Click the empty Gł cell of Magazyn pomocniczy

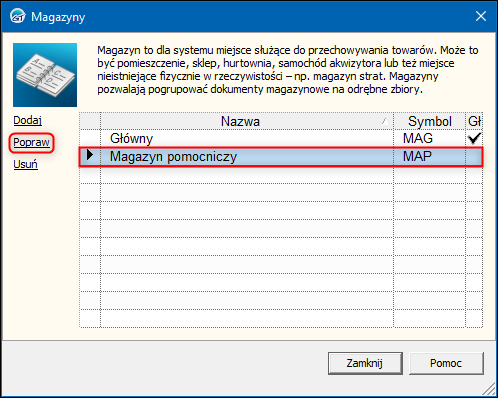pos(474,157)
